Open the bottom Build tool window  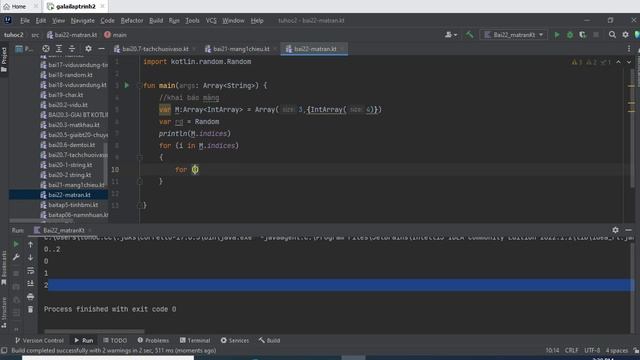click(x=269, y=340)
